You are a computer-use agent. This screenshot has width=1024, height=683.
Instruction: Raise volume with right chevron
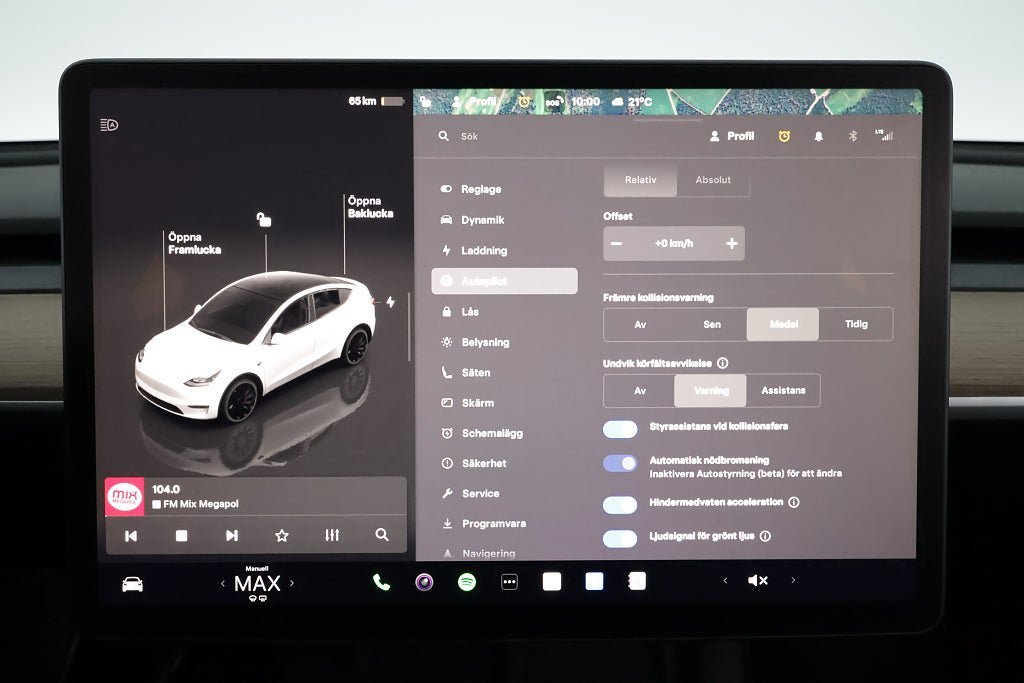(793, 580)
